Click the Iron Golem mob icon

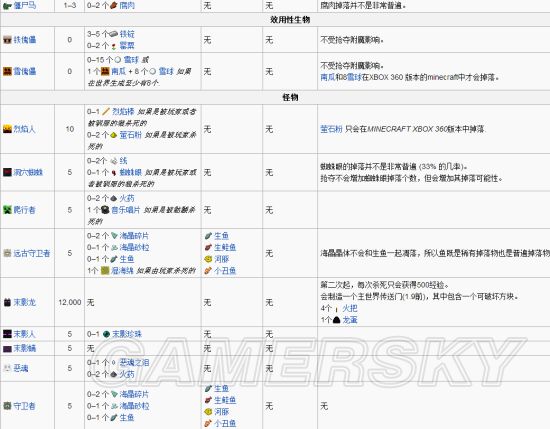(7, 40)
